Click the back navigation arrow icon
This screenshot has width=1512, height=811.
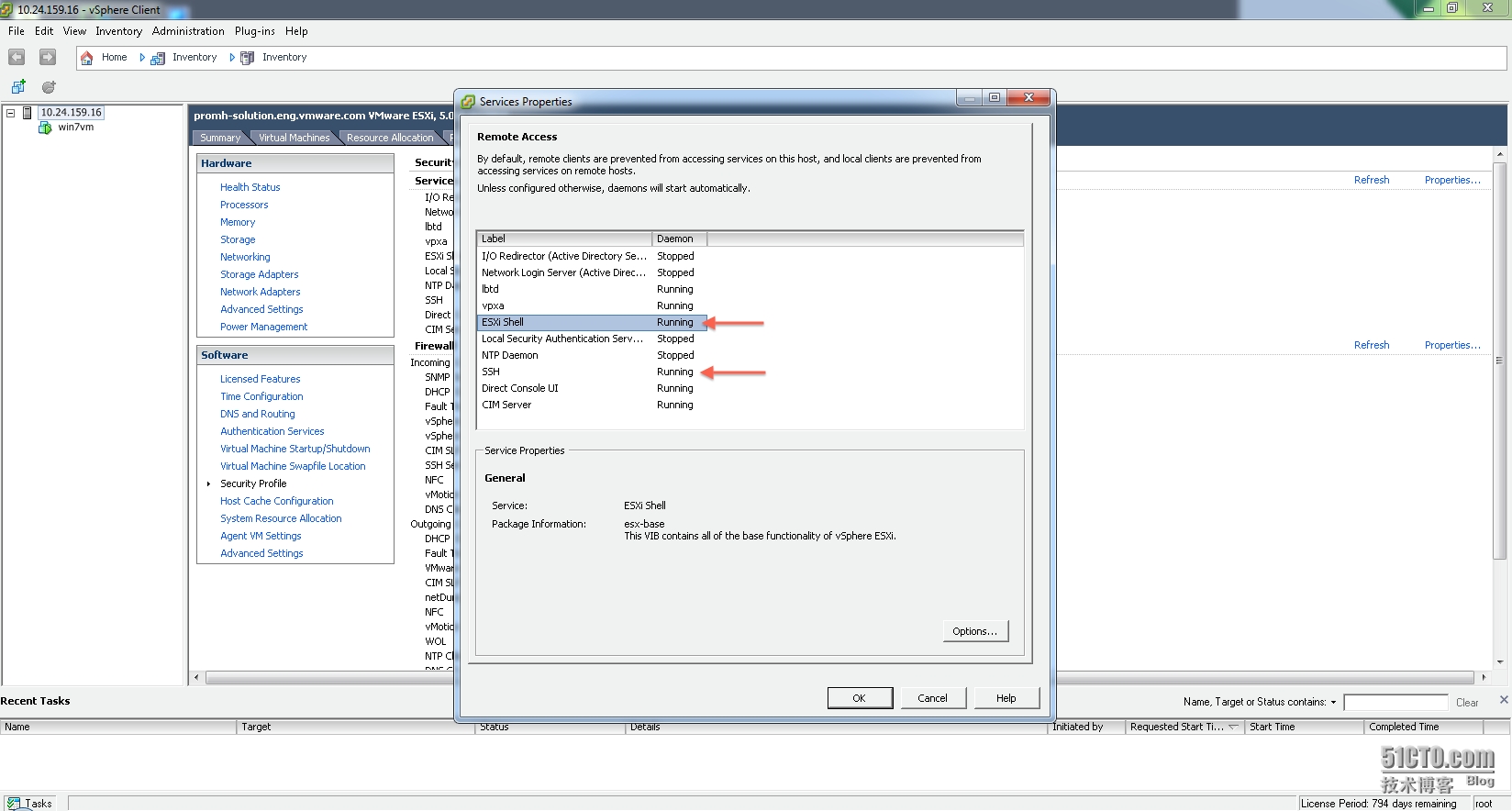(17, 57)
